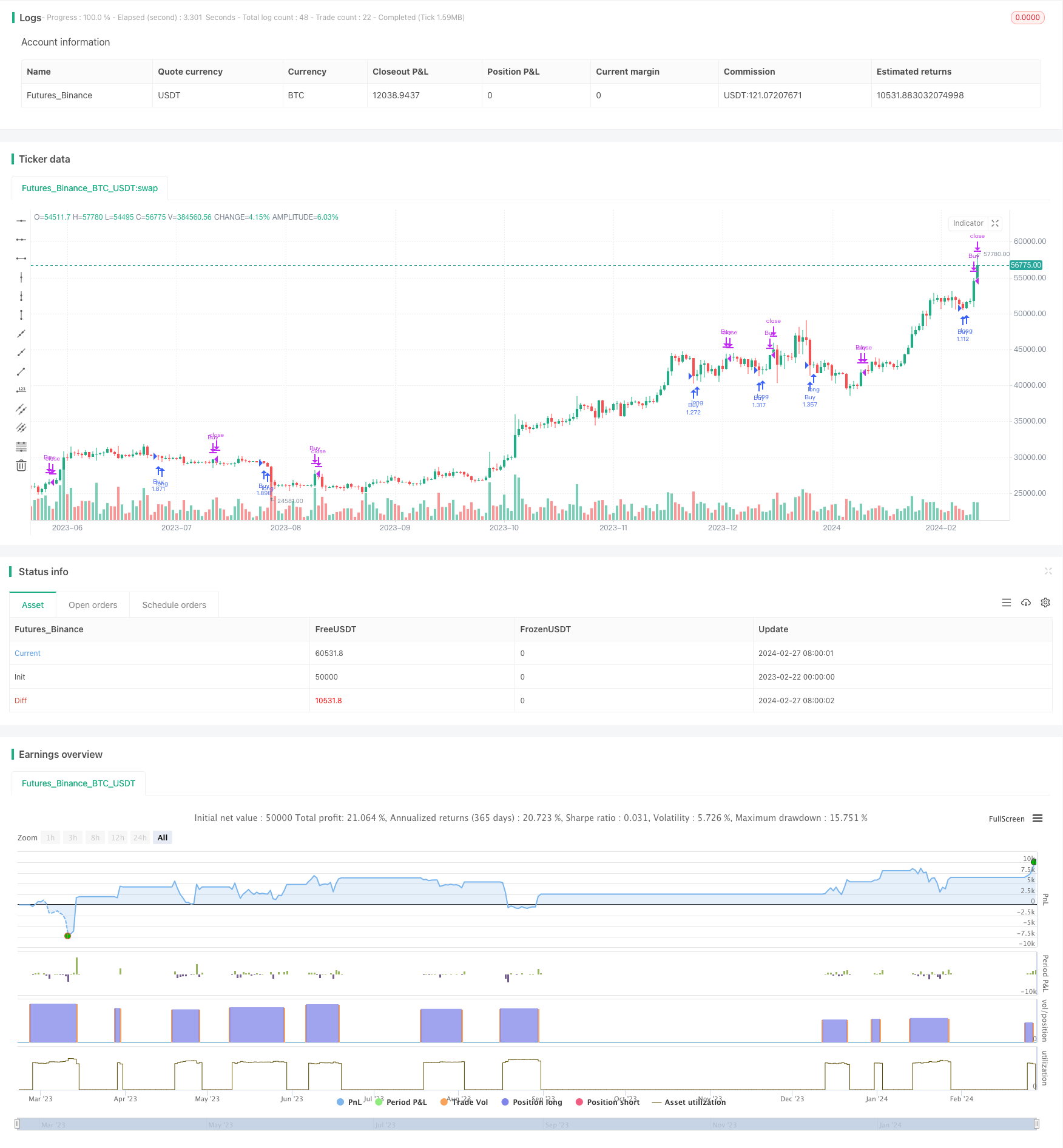Select the parallel straight lines tool
Image resolution: width=1063 pixels, height=1148 pixels.
click(21, 428)
